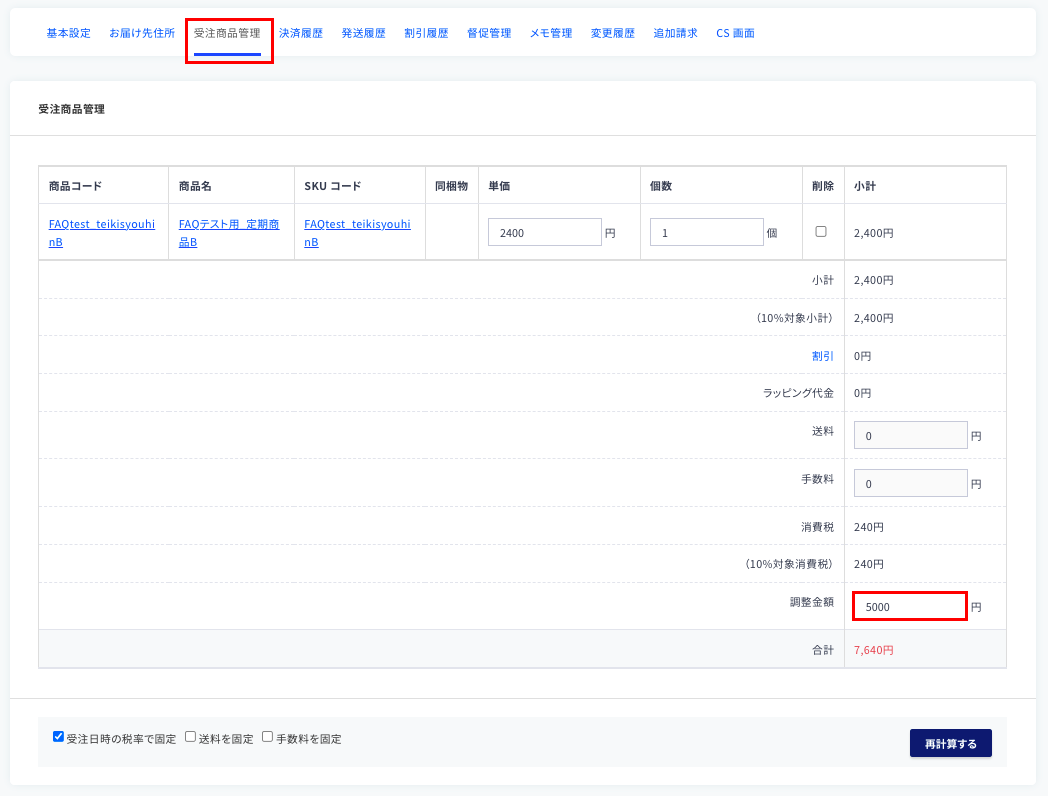This screenshot has width=1048, height=796.
Task: Select the 受注商品管理 tab
Action: [x=227, y=33]
